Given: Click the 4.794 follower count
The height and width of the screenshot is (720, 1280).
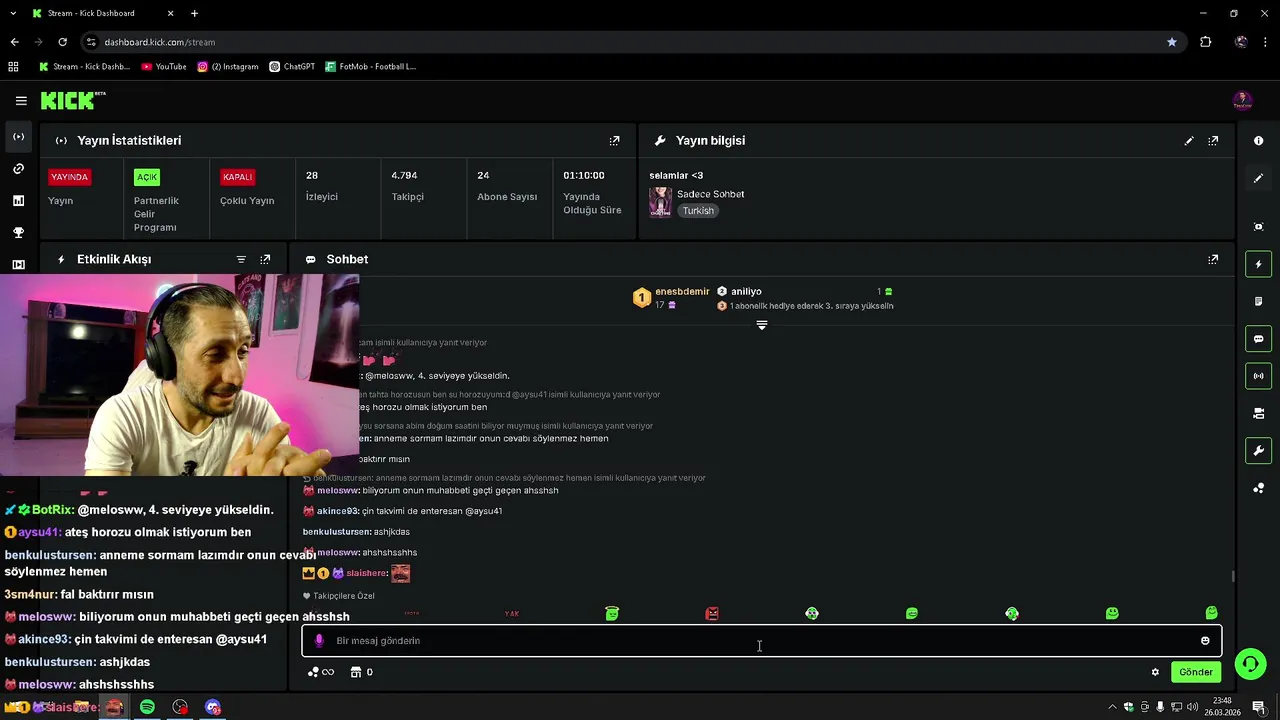Looking at the screenshot, I should click(404, 175).
